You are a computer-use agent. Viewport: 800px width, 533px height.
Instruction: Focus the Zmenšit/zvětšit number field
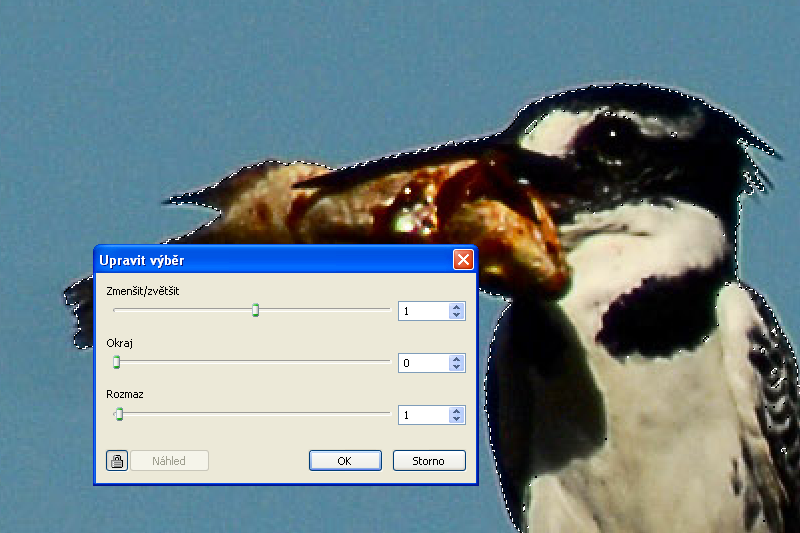coord(423,311)
